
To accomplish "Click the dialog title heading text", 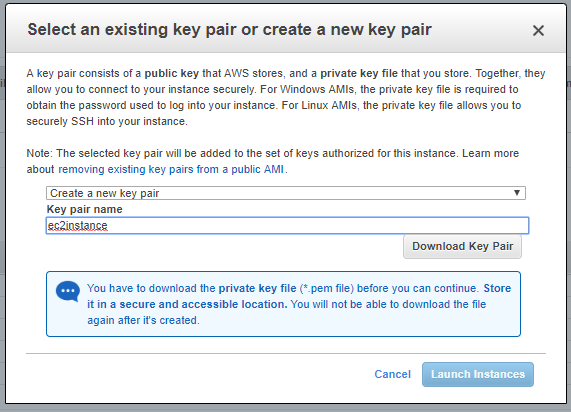I will [229, 30].
